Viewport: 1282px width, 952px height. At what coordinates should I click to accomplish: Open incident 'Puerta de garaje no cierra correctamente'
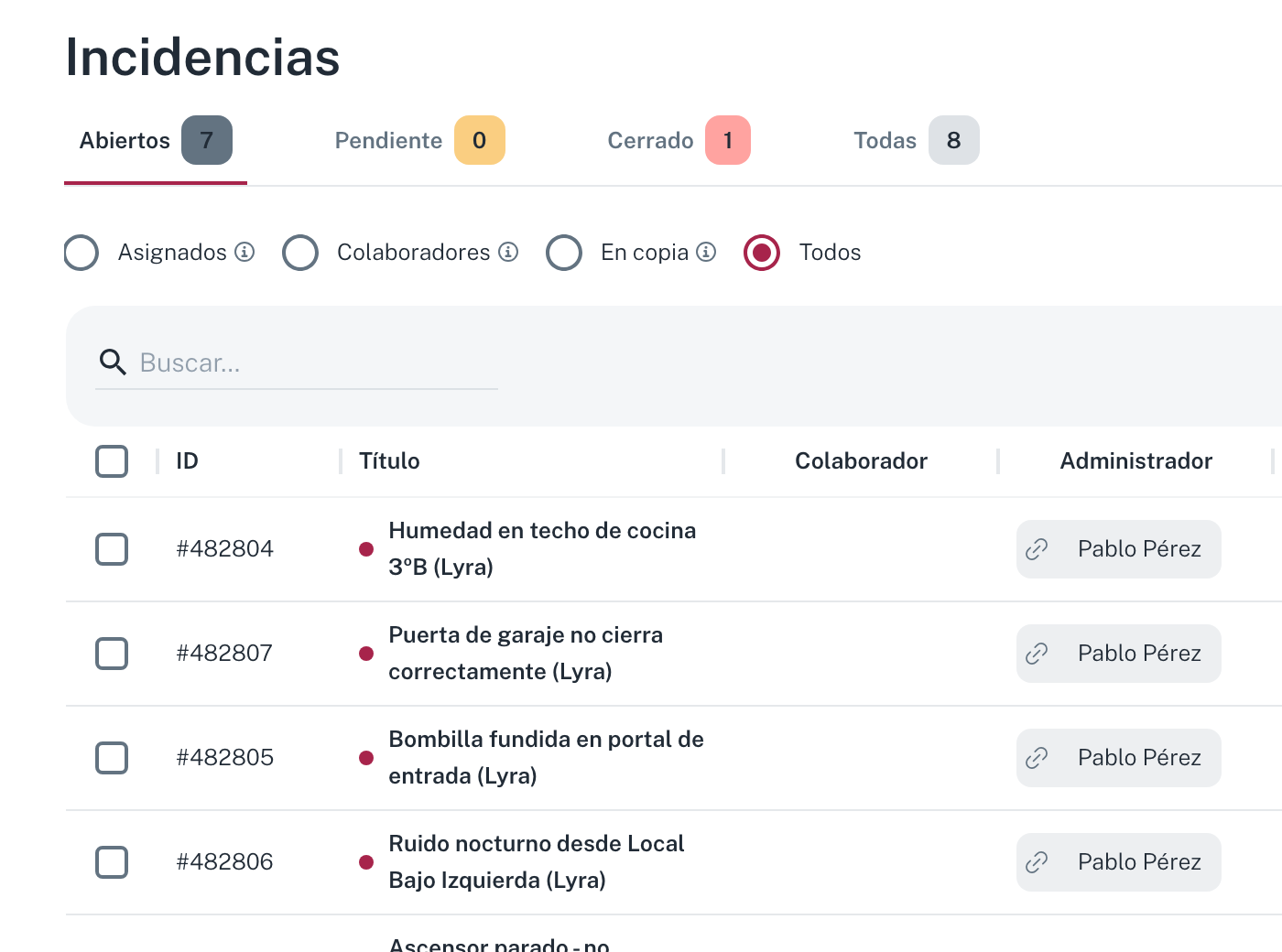[x=526, y=654]
